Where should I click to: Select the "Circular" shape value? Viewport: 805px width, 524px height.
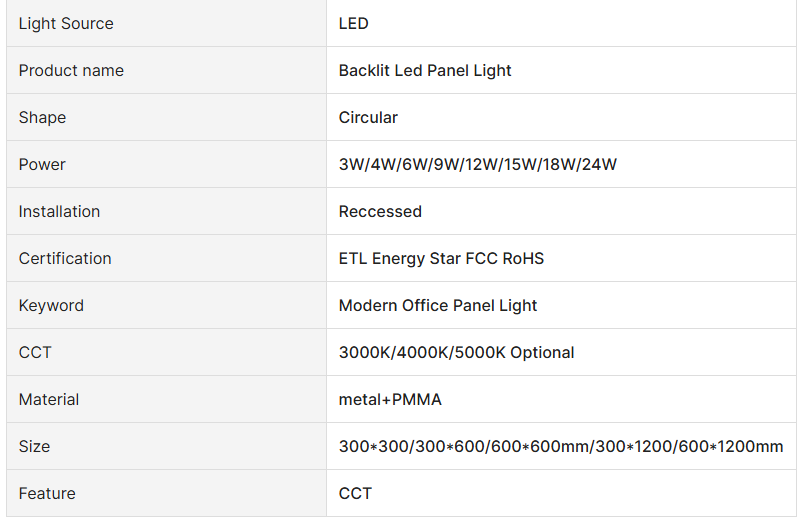click(x=368, y=117)
